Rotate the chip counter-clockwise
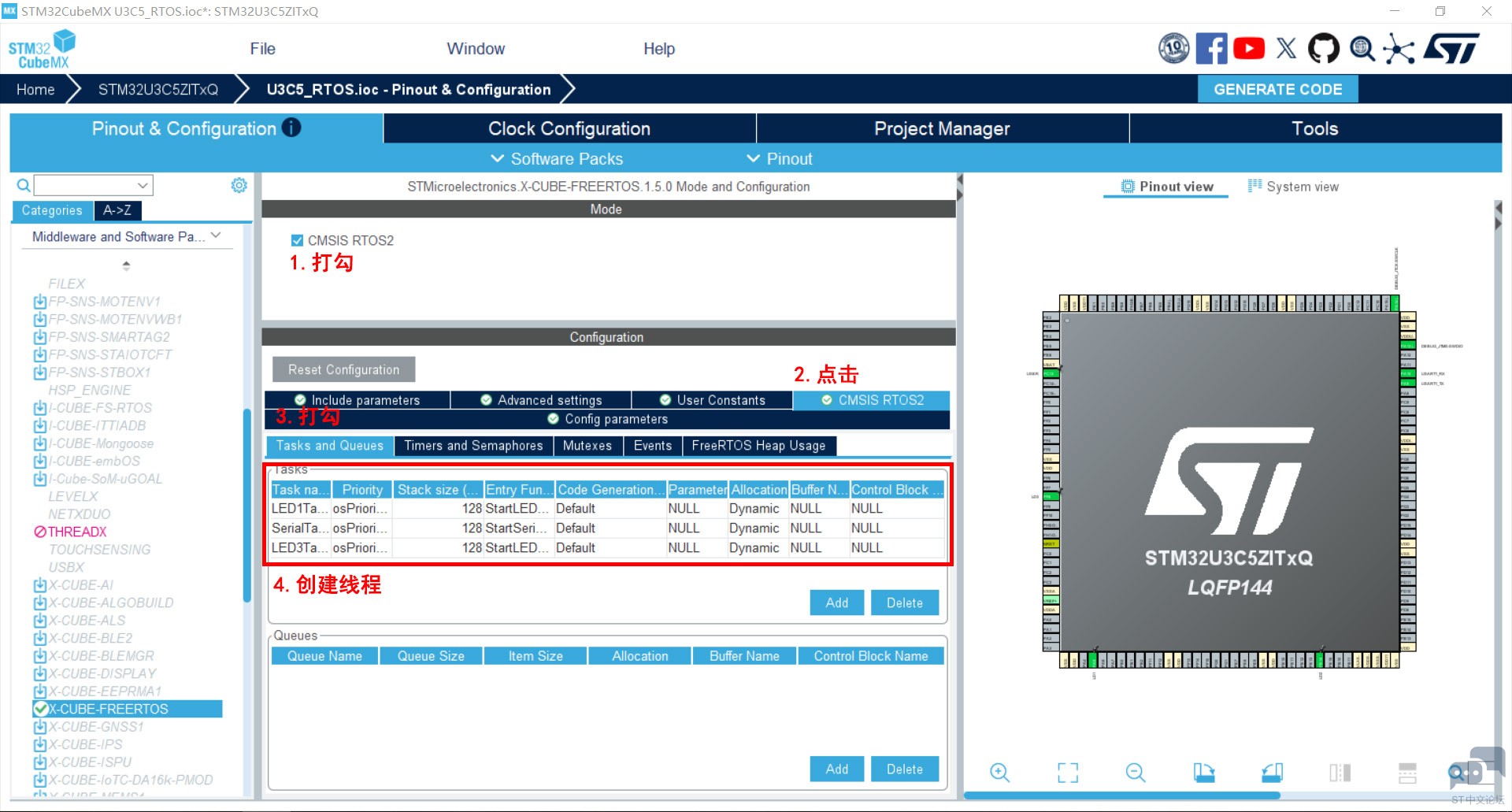The image size is (1512, 812). 1272,773
